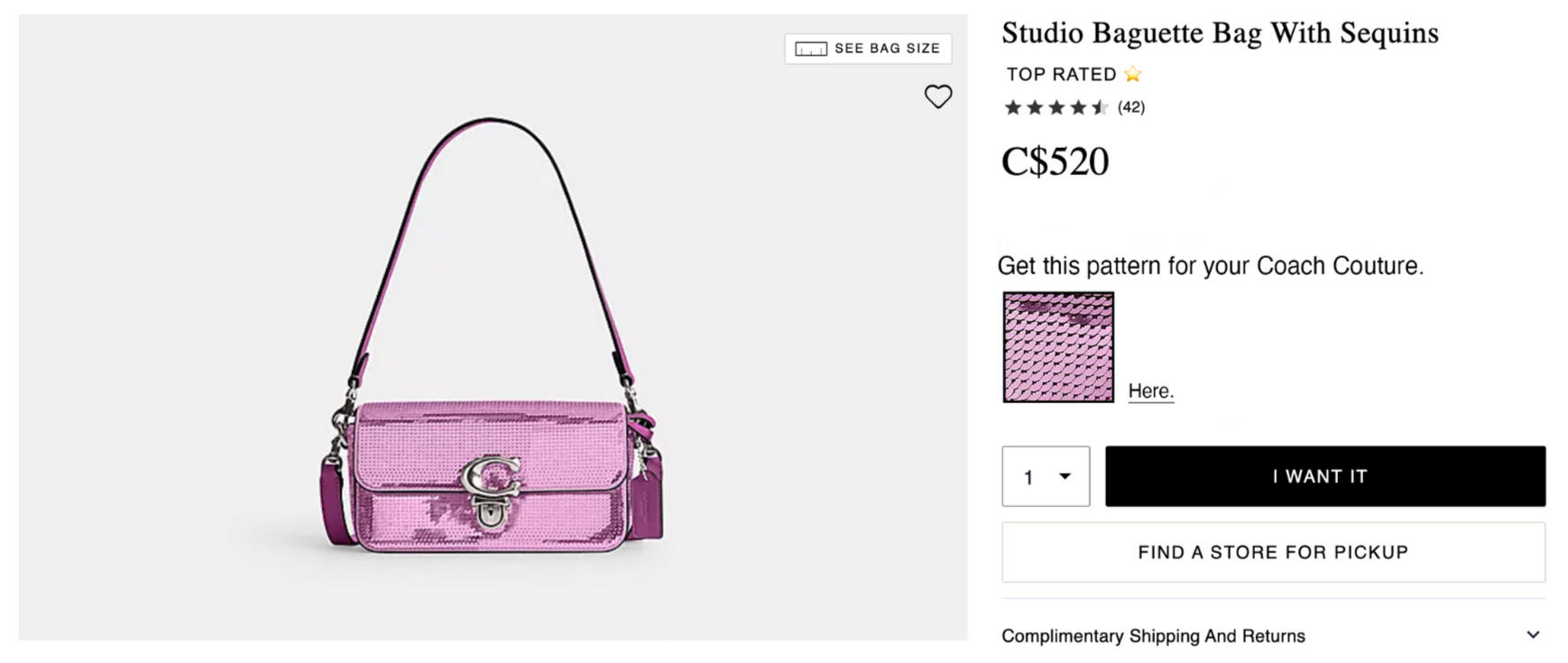
Task: Follow the "Here." link
Action: [1150, 391]
